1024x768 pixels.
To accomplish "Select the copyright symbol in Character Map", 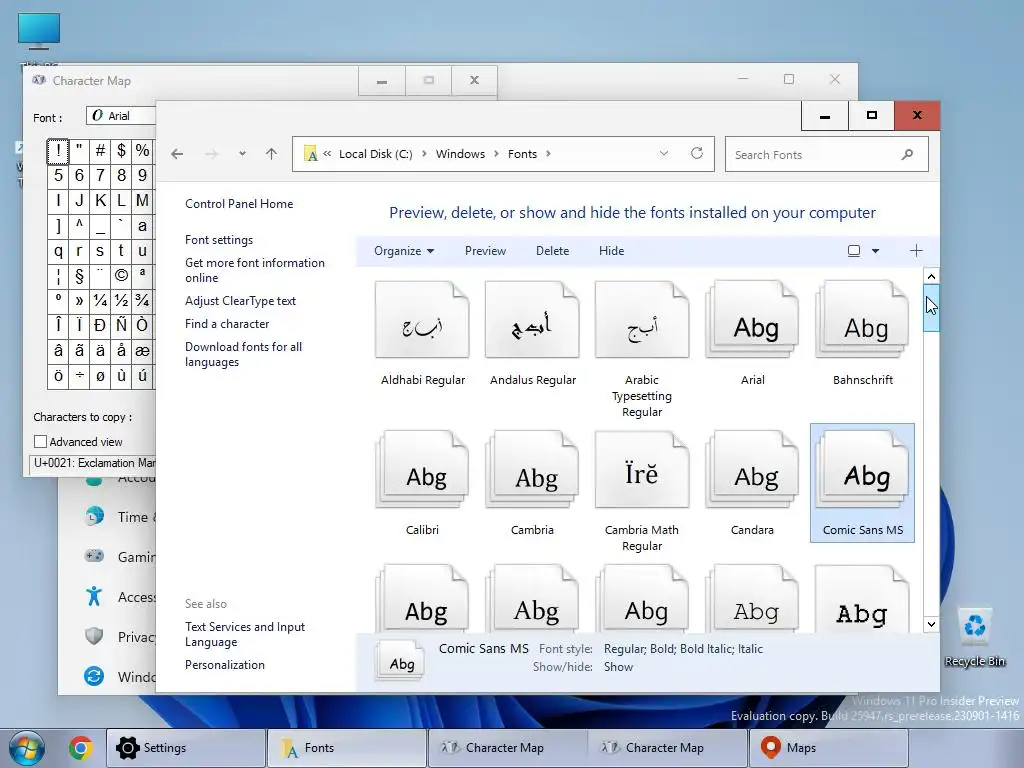I will [x=121, y=276].
